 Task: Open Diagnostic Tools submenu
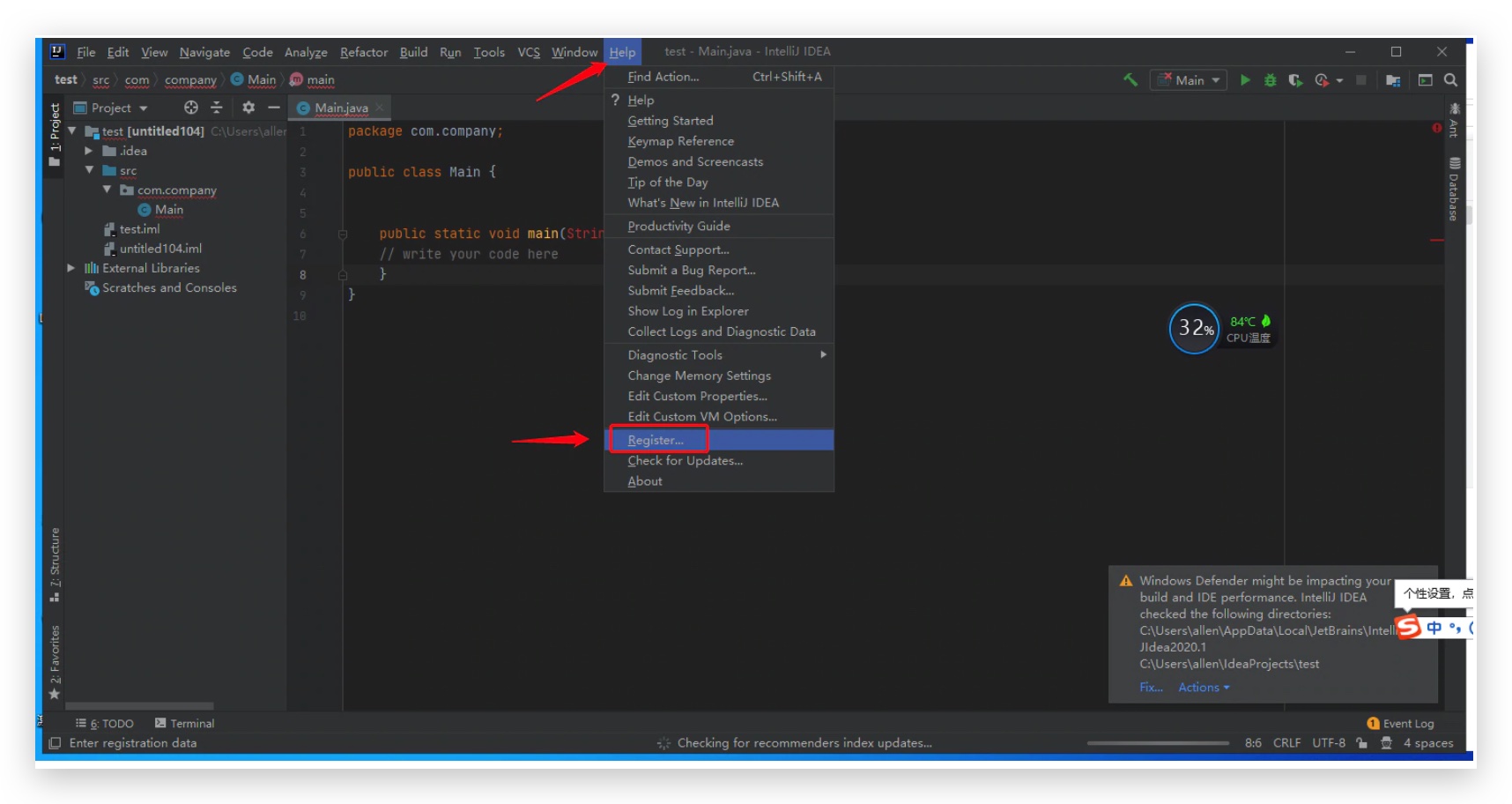pyautogui.click(x=719, y=354)
